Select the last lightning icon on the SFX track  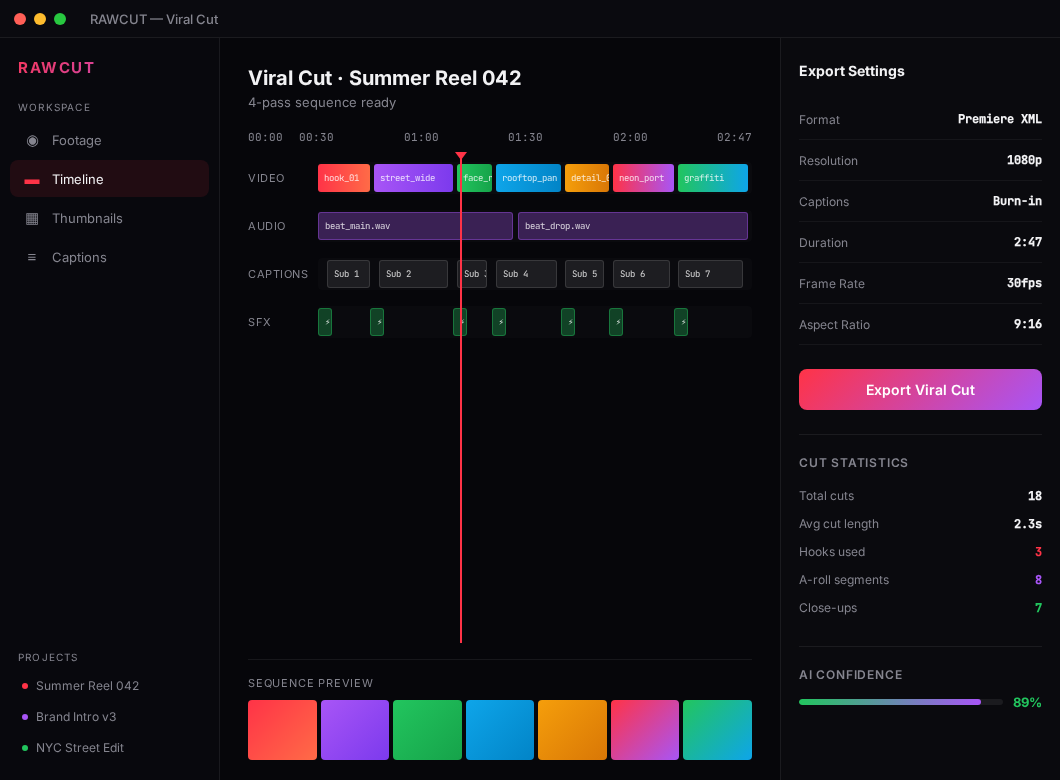[x=681, y=321]
